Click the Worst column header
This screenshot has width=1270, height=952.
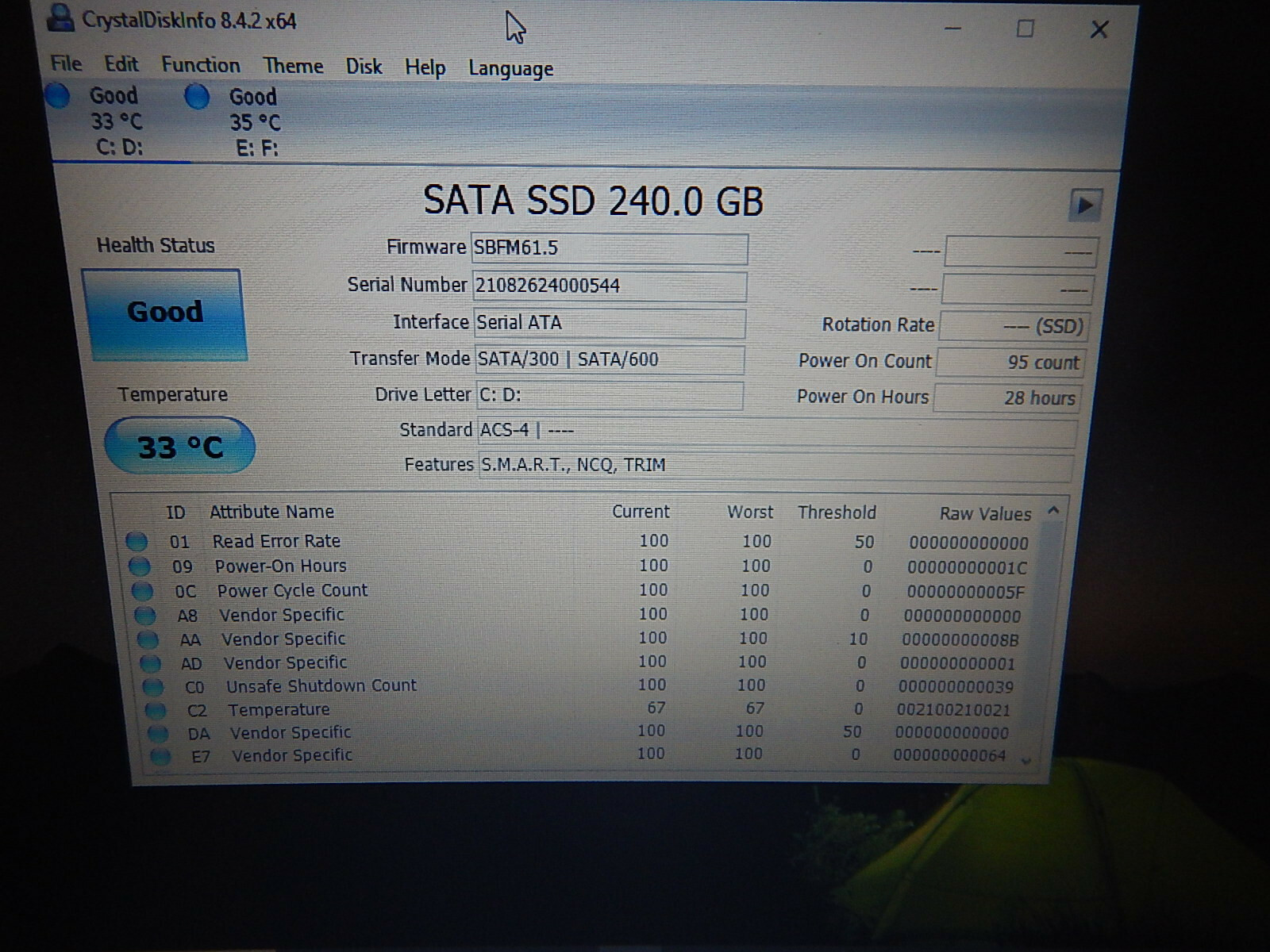coord(750,512)
